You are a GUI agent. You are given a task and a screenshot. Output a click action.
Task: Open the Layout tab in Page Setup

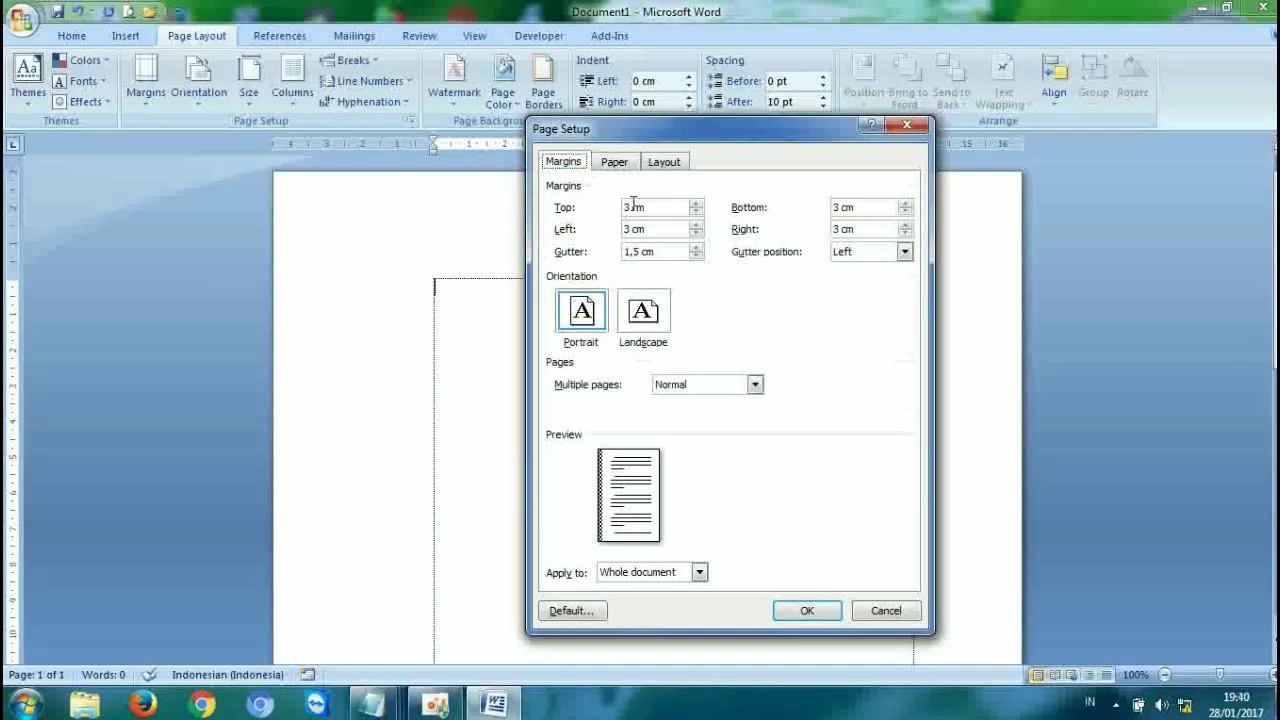click(664, 162)
